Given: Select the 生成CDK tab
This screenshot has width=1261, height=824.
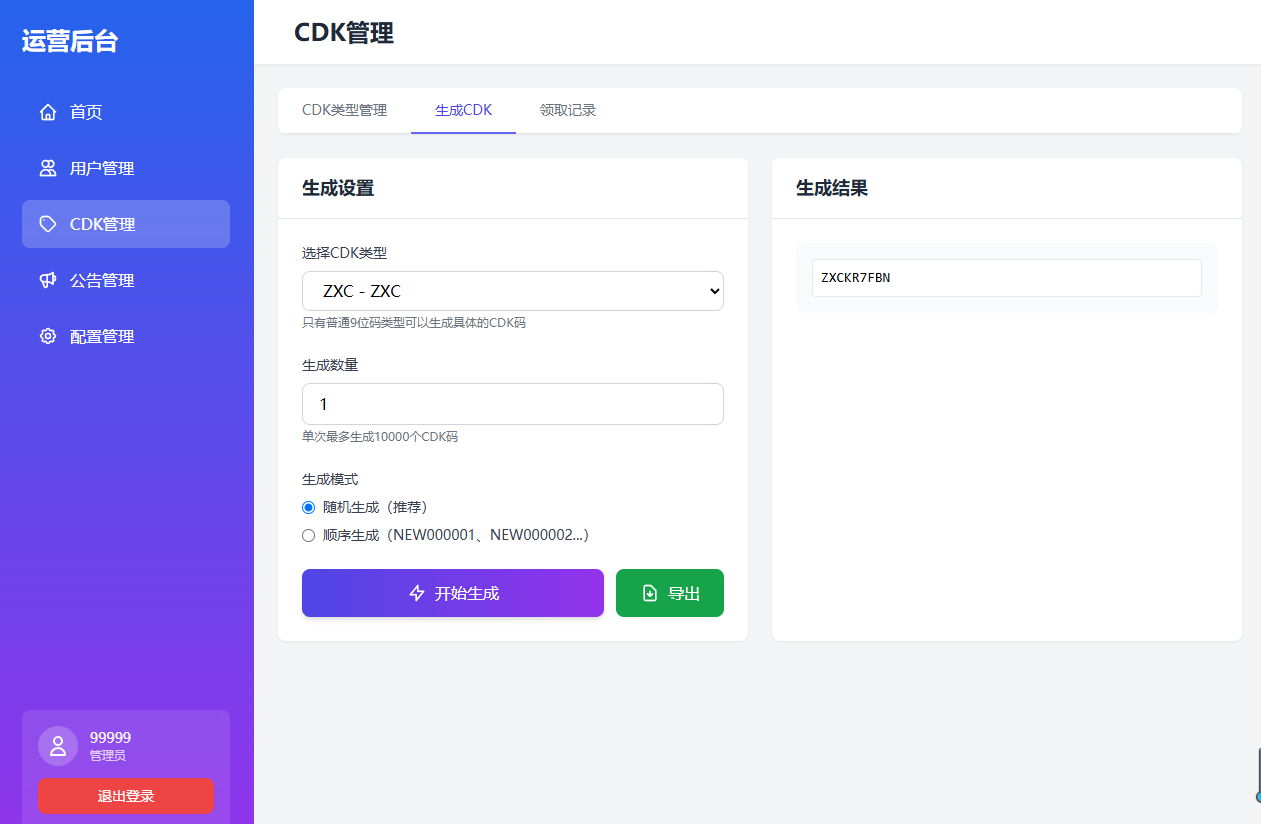Looking at the screenshot, I should tap(463, 110).
